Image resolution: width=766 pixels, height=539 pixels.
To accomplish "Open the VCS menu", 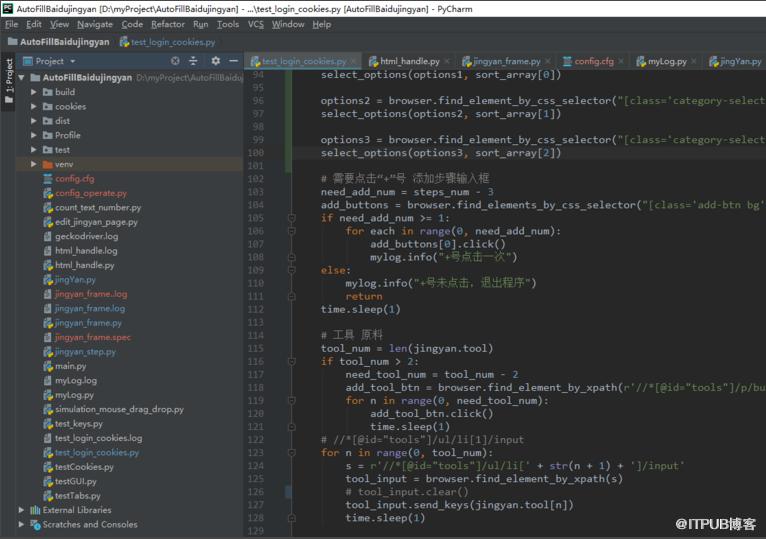I will [255, 24].
